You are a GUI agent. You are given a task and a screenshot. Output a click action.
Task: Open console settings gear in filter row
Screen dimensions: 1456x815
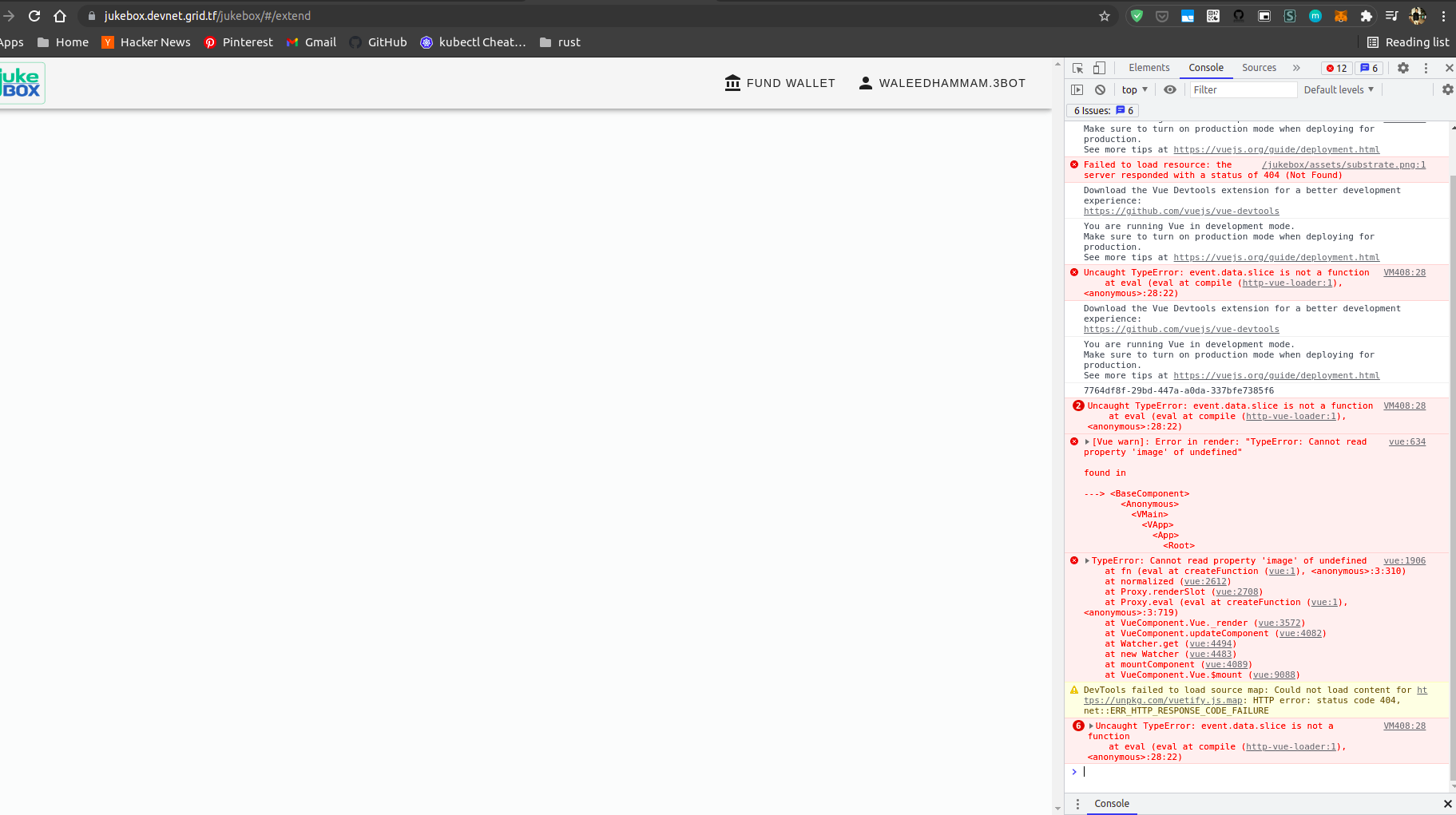click(1447, 90)
